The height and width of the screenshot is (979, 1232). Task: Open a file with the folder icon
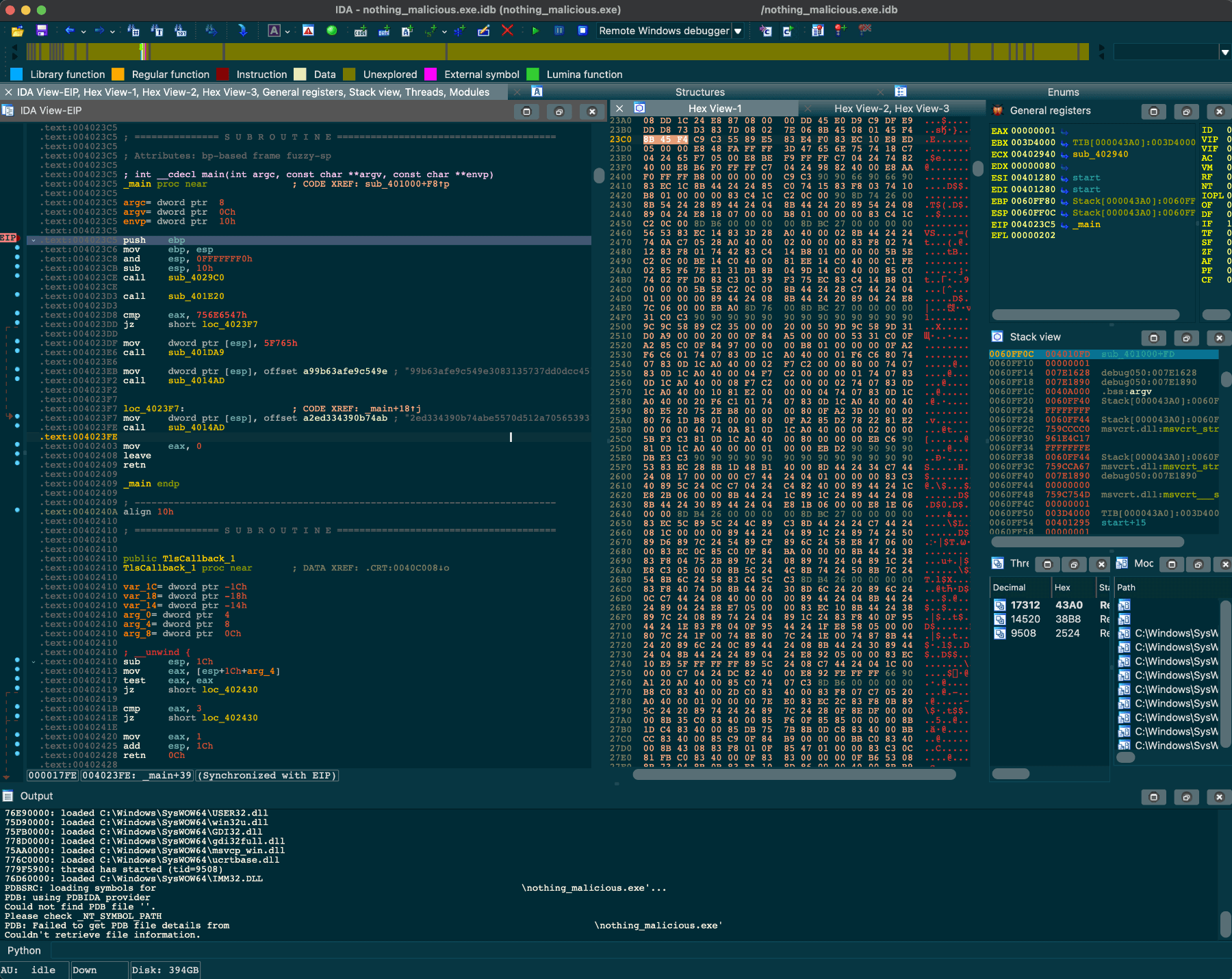coord(18,31)
